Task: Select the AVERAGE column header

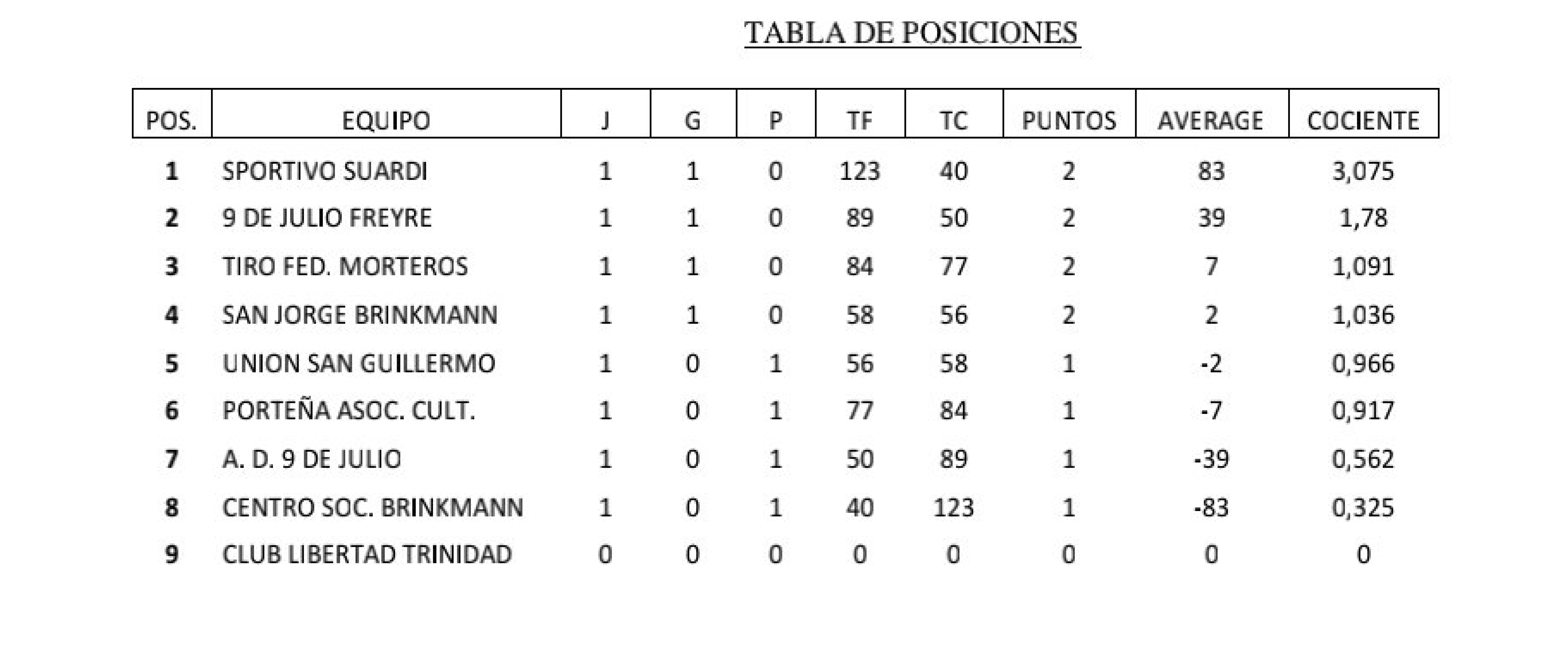Action: pyautogui.click(x=1210, y=121)
